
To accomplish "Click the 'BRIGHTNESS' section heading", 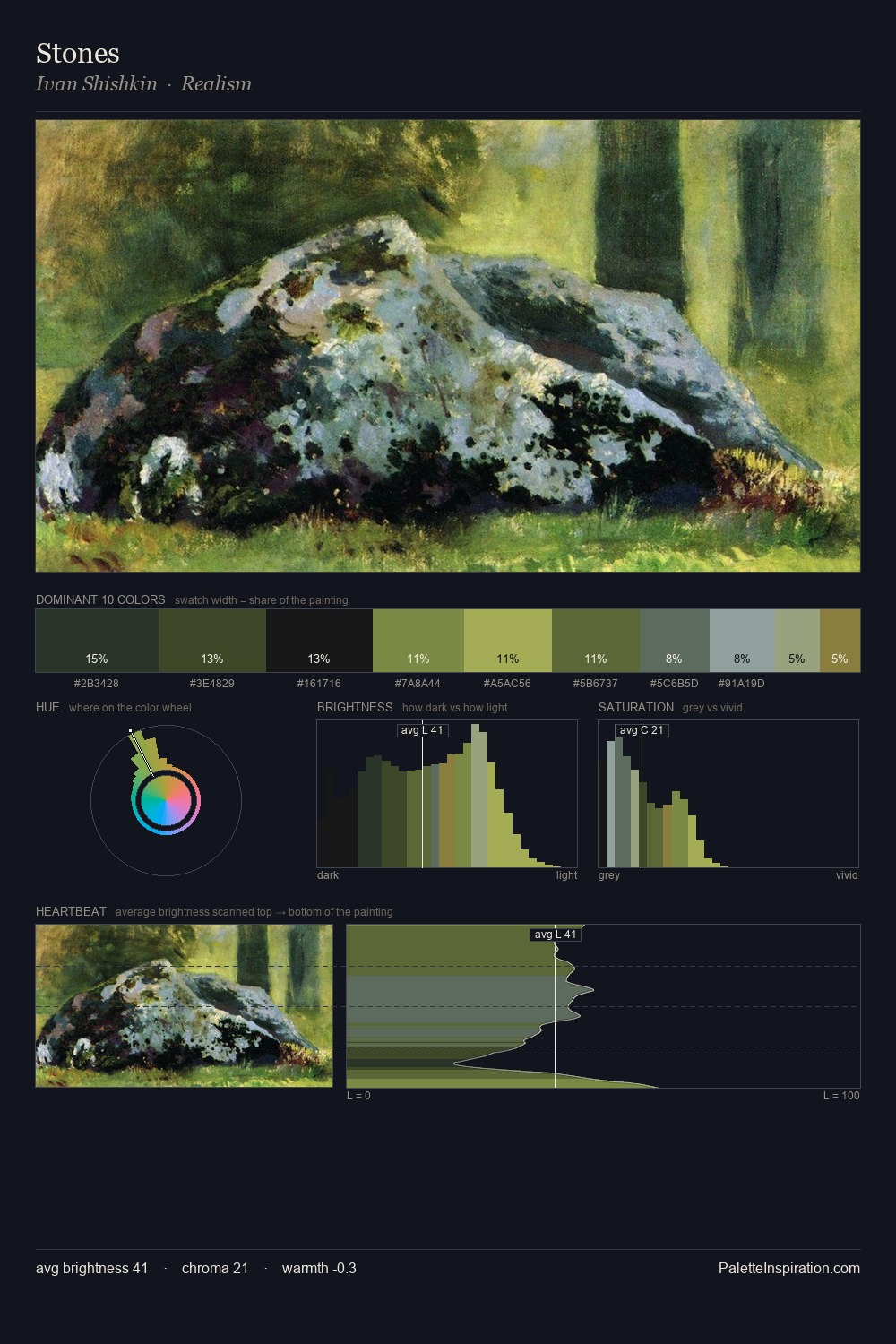I will 355,707.
